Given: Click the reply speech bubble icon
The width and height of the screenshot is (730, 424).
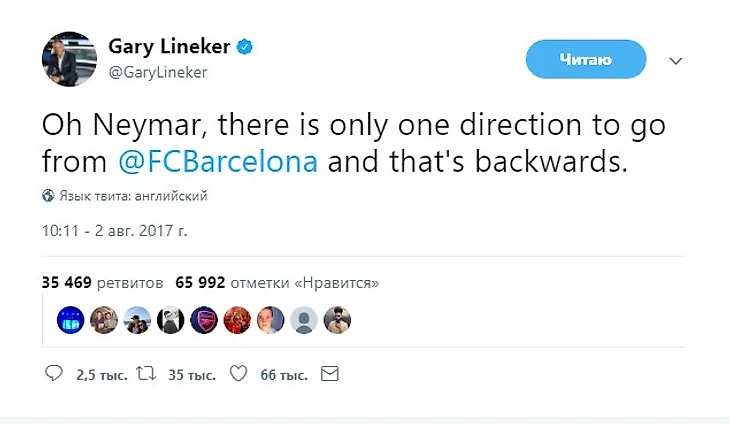Looking at the screenshot, I should (x=55, y=374).
